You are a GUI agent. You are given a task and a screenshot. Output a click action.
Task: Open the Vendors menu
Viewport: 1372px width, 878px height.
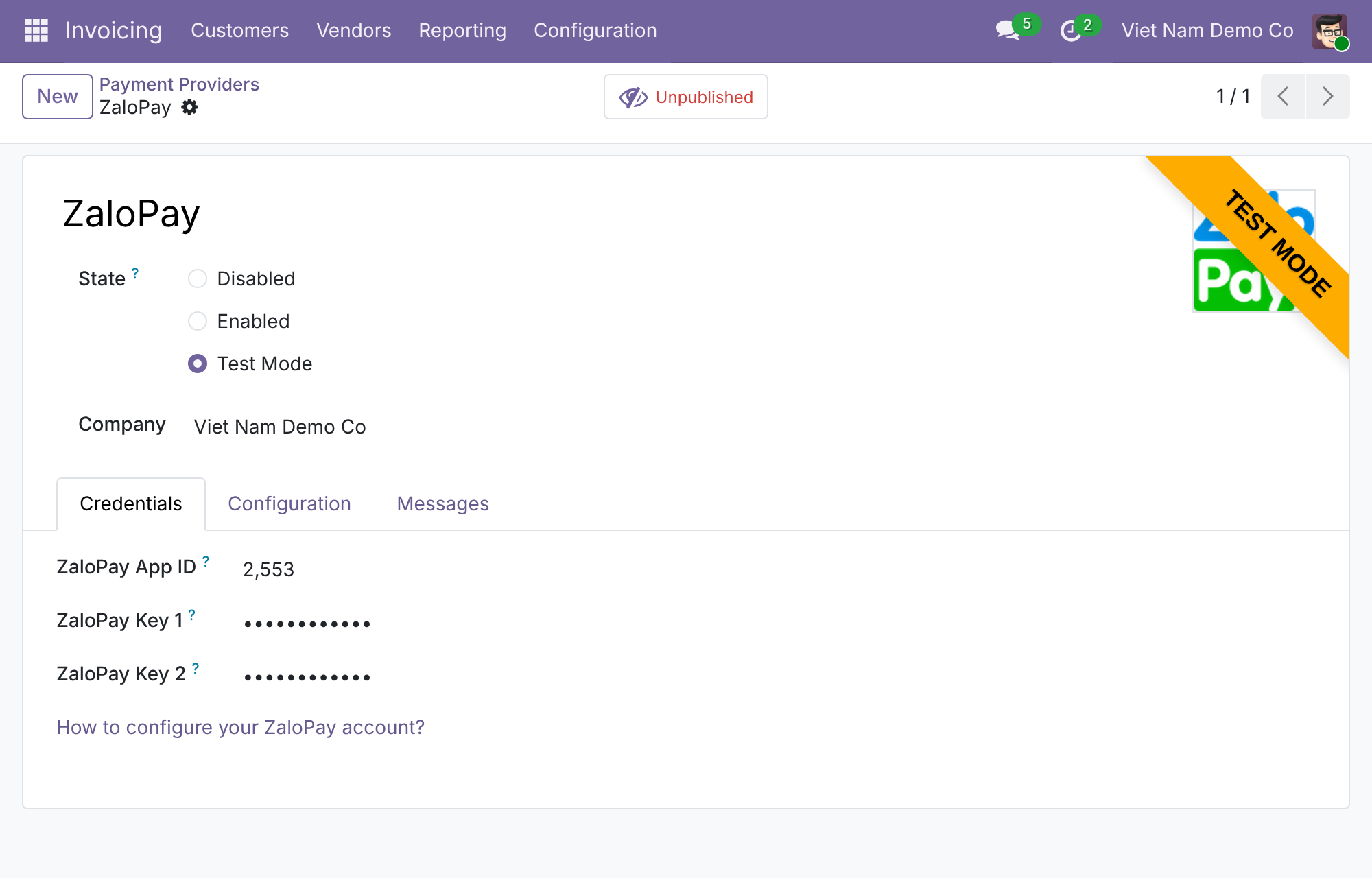[x=354, y=30]
